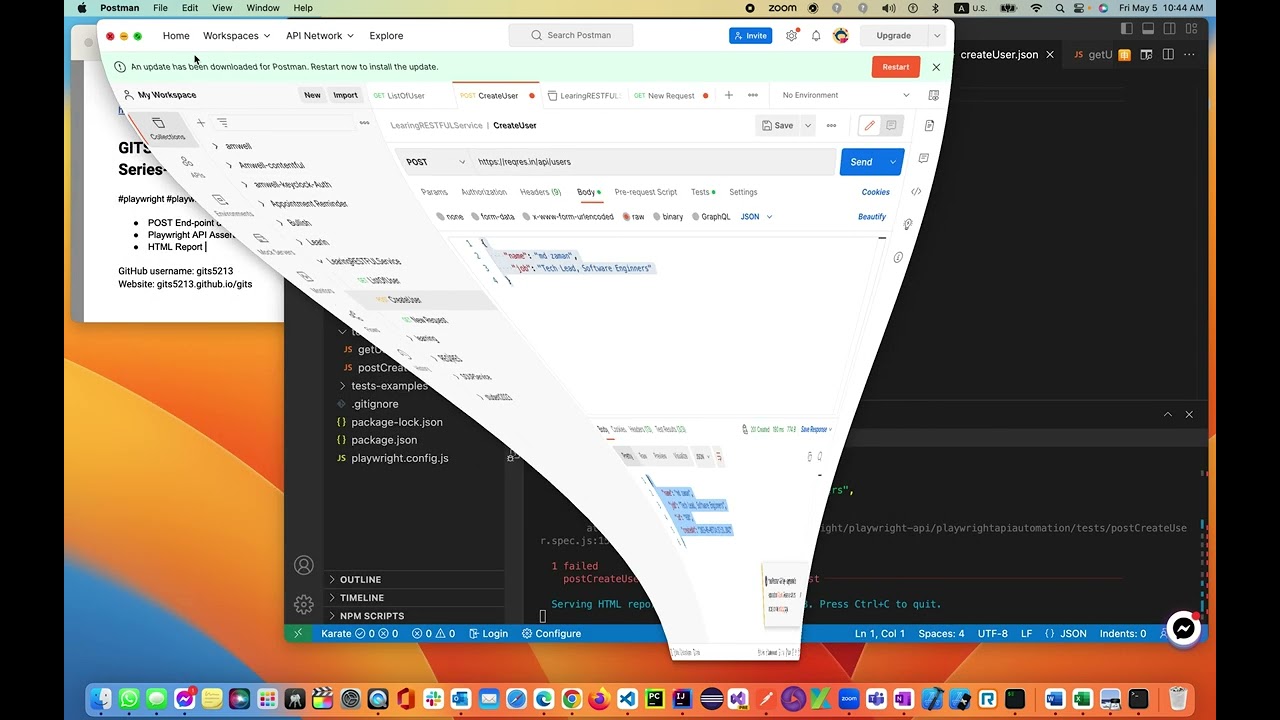Create a new collection with sidebar plus icon
Image resolution: width=1280 pixels, height=720 pixels.
201,123
